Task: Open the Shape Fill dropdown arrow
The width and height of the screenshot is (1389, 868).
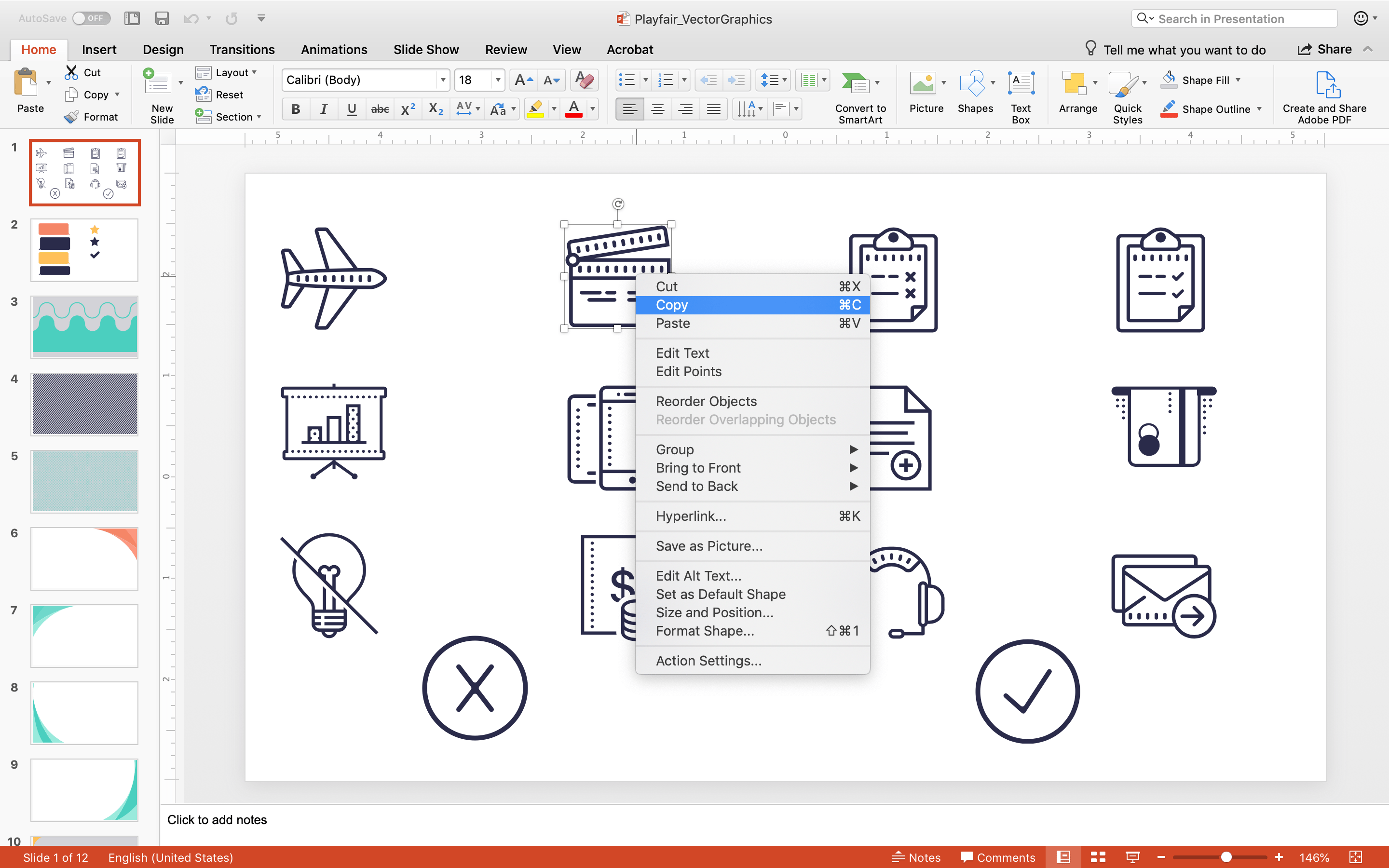Action: pos(1238,80)
